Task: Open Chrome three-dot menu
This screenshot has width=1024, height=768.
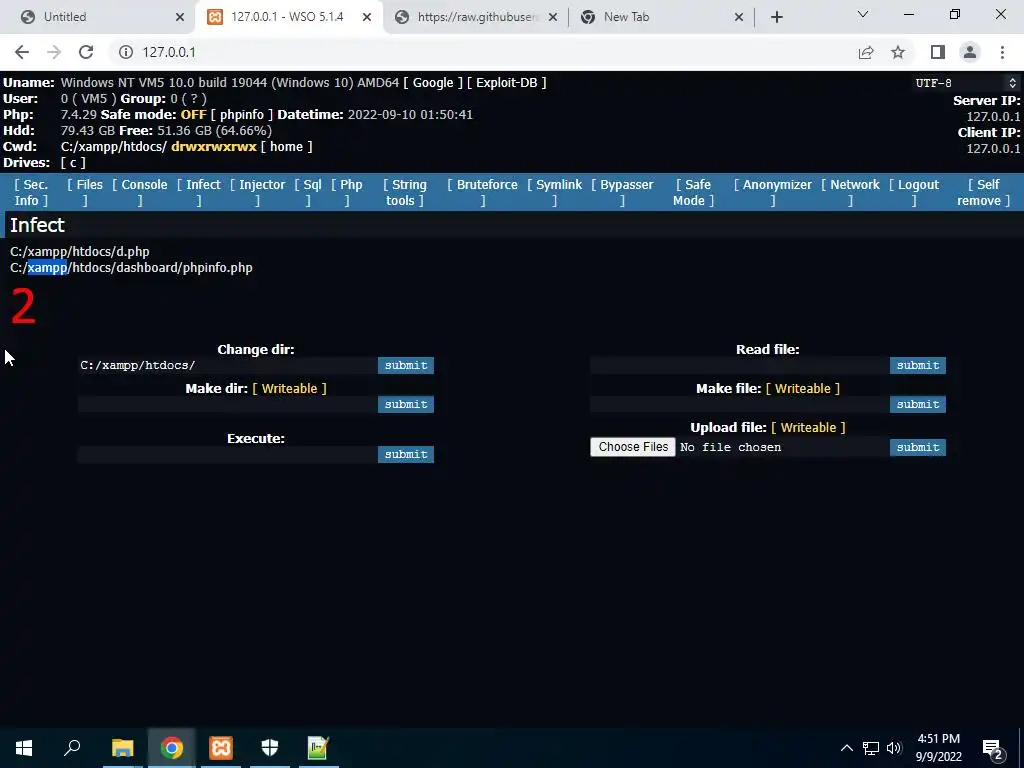Action: pos(1002,52)
